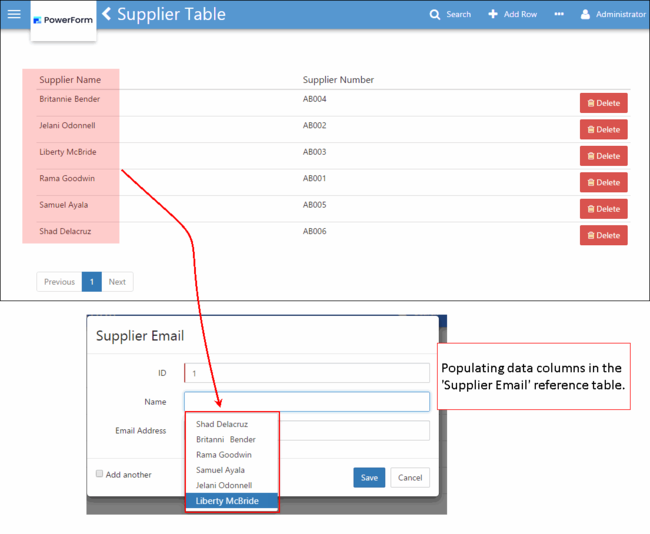Select the Shad Delacruz table cell
This screenshot has width=650, height=534.
(x=65, y=231)
